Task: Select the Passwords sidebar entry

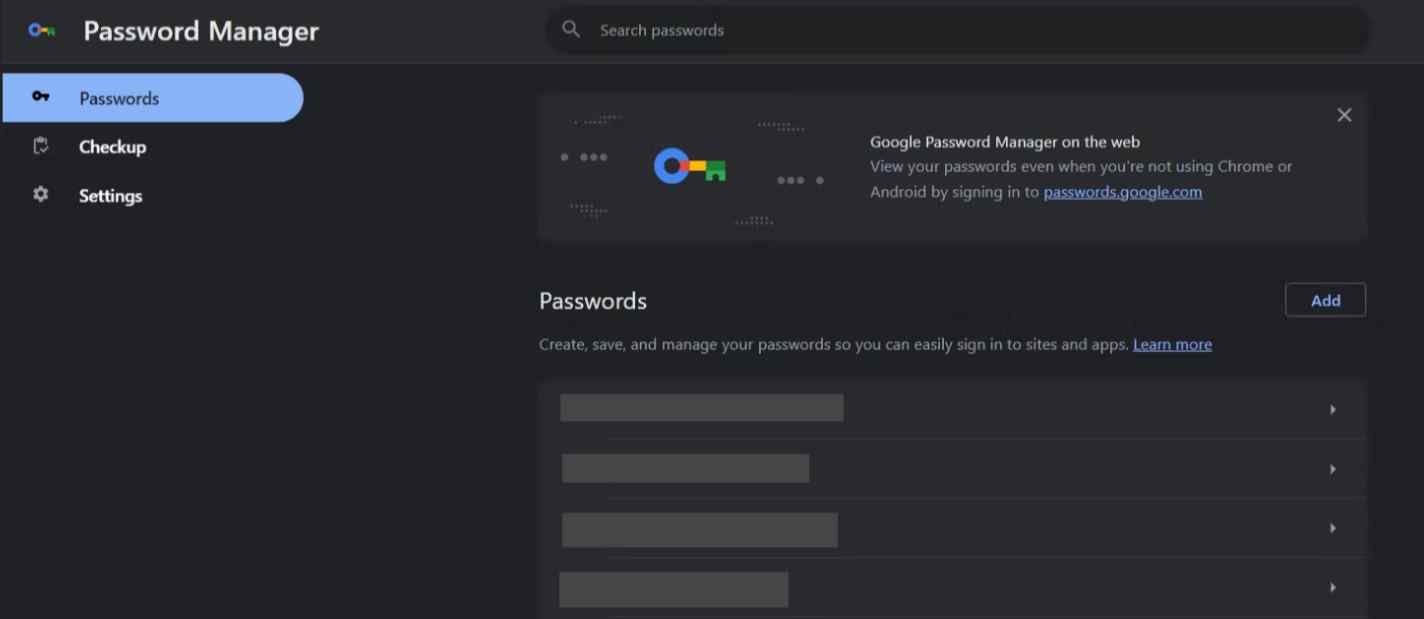Action: (x=118, y=97)
